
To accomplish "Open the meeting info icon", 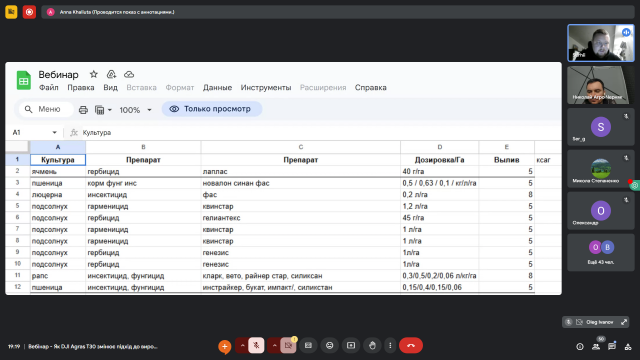I will click(x=580, y=347).
